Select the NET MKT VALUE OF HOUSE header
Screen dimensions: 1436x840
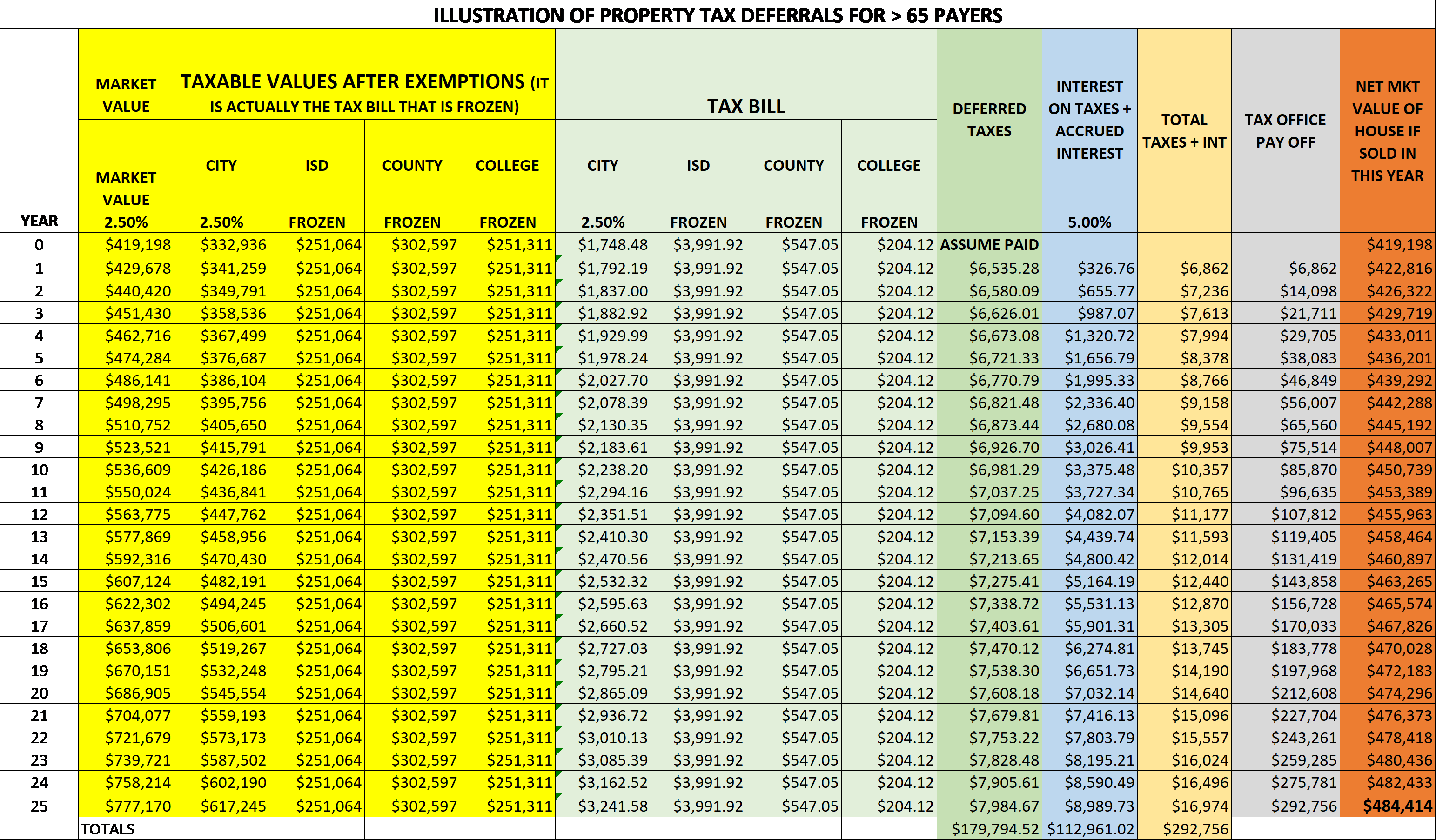point(1387,131)
